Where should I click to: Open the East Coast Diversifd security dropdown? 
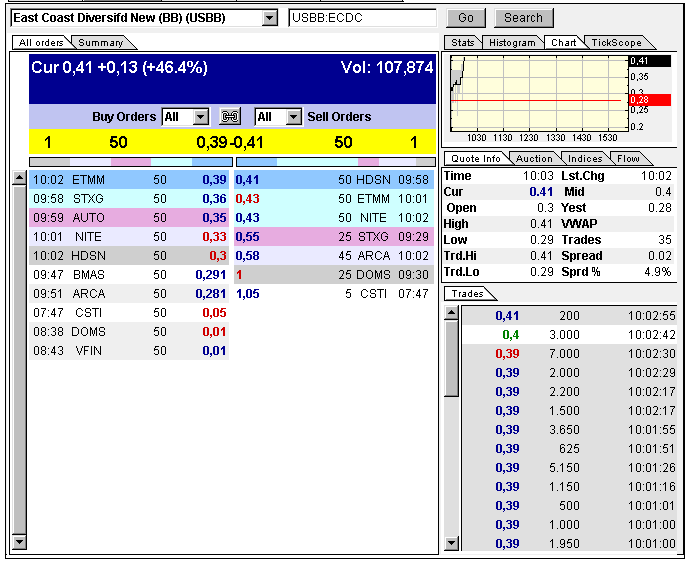point(269,18)
